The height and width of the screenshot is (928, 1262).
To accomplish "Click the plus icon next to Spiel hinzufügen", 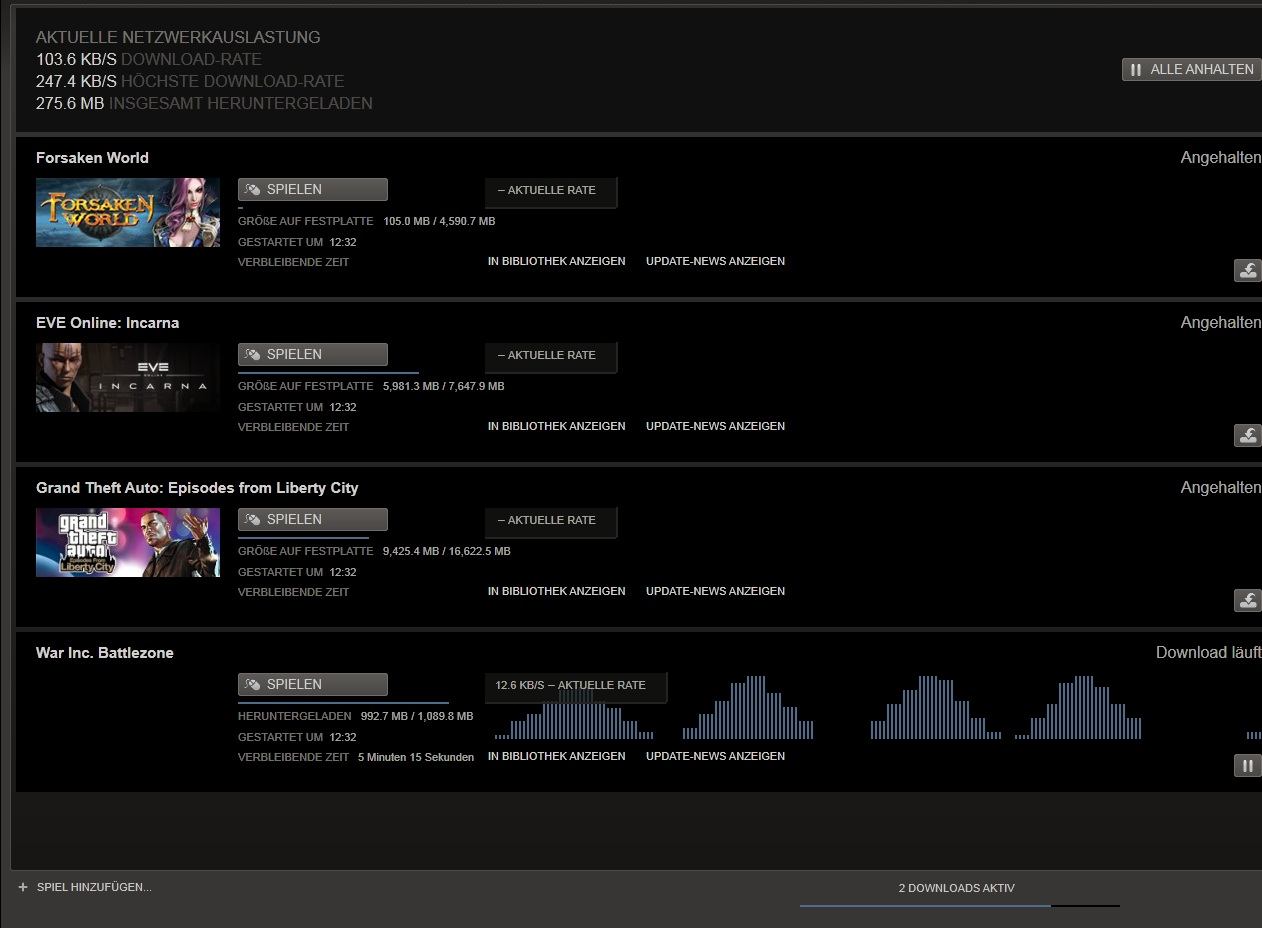I will pyautogui.click(x=23, y=887).
